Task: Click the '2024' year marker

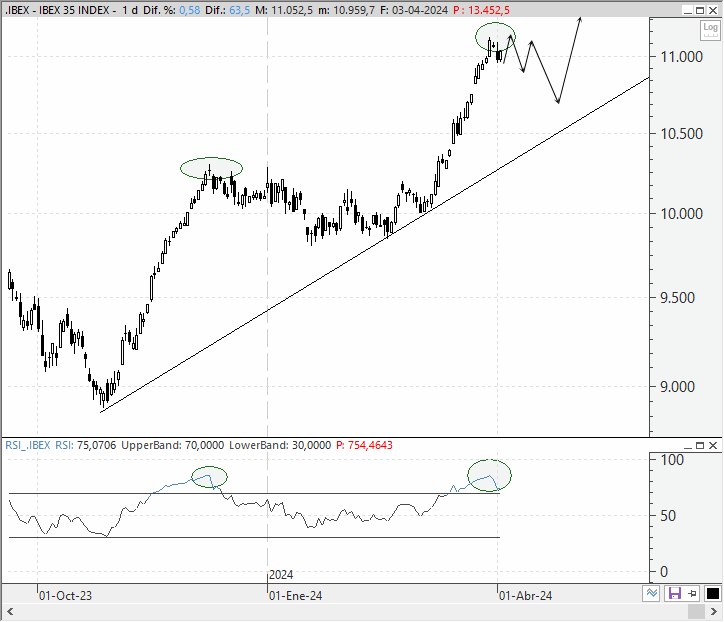Action: (x=281, y=575)
